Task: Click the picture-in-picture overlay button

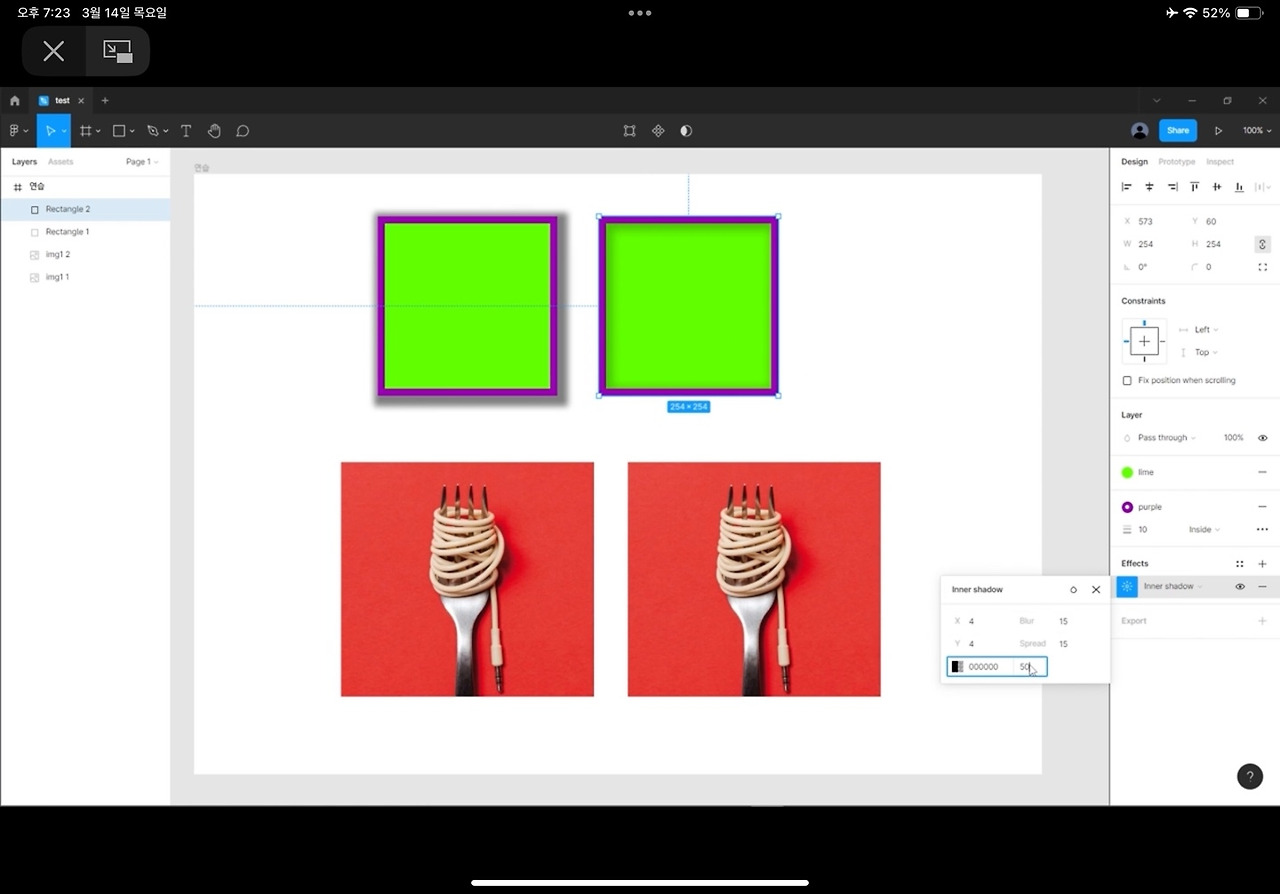Action: [118, 51]
